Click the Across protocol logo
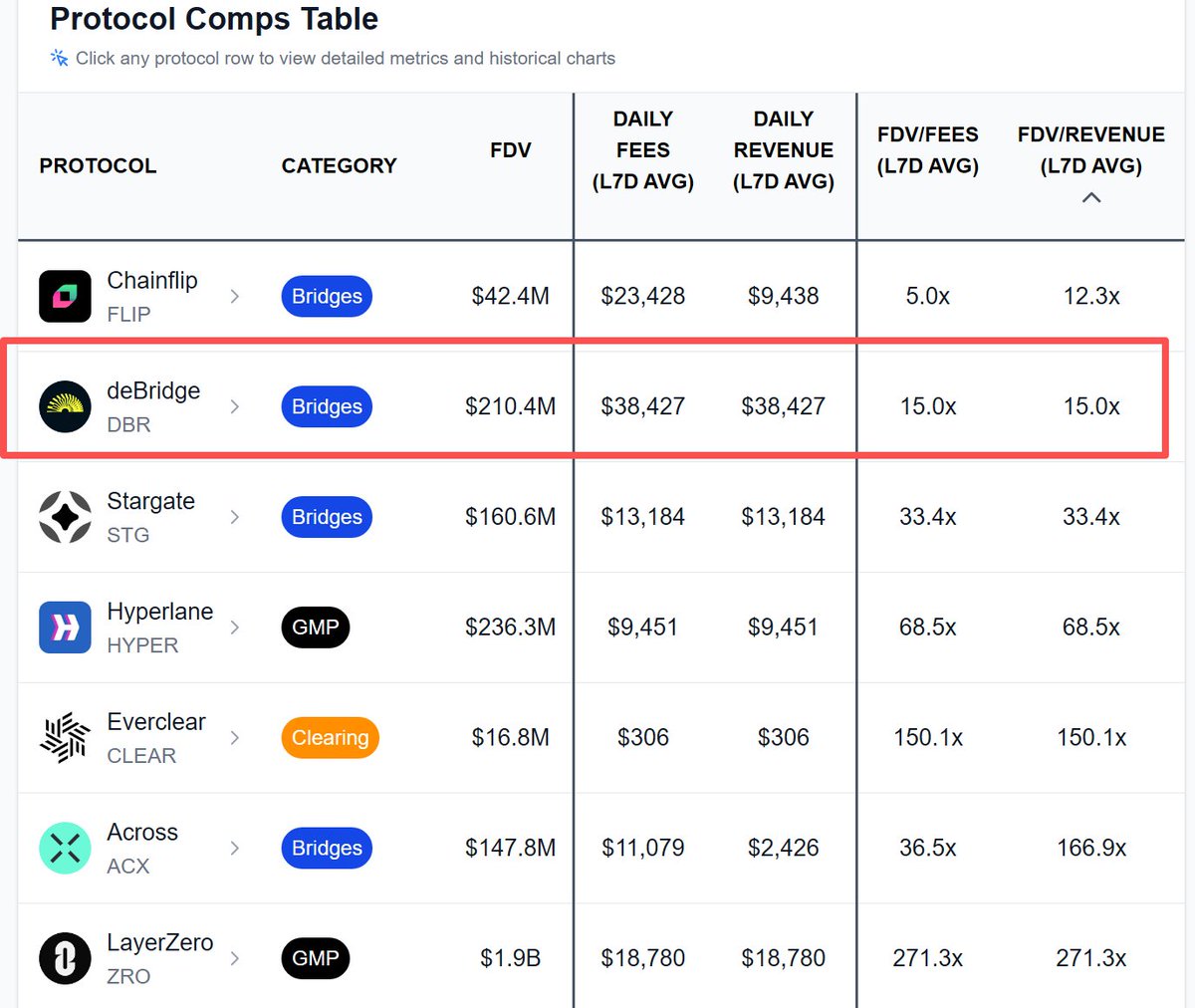The image size is (1195, 1008). [65, 849]
